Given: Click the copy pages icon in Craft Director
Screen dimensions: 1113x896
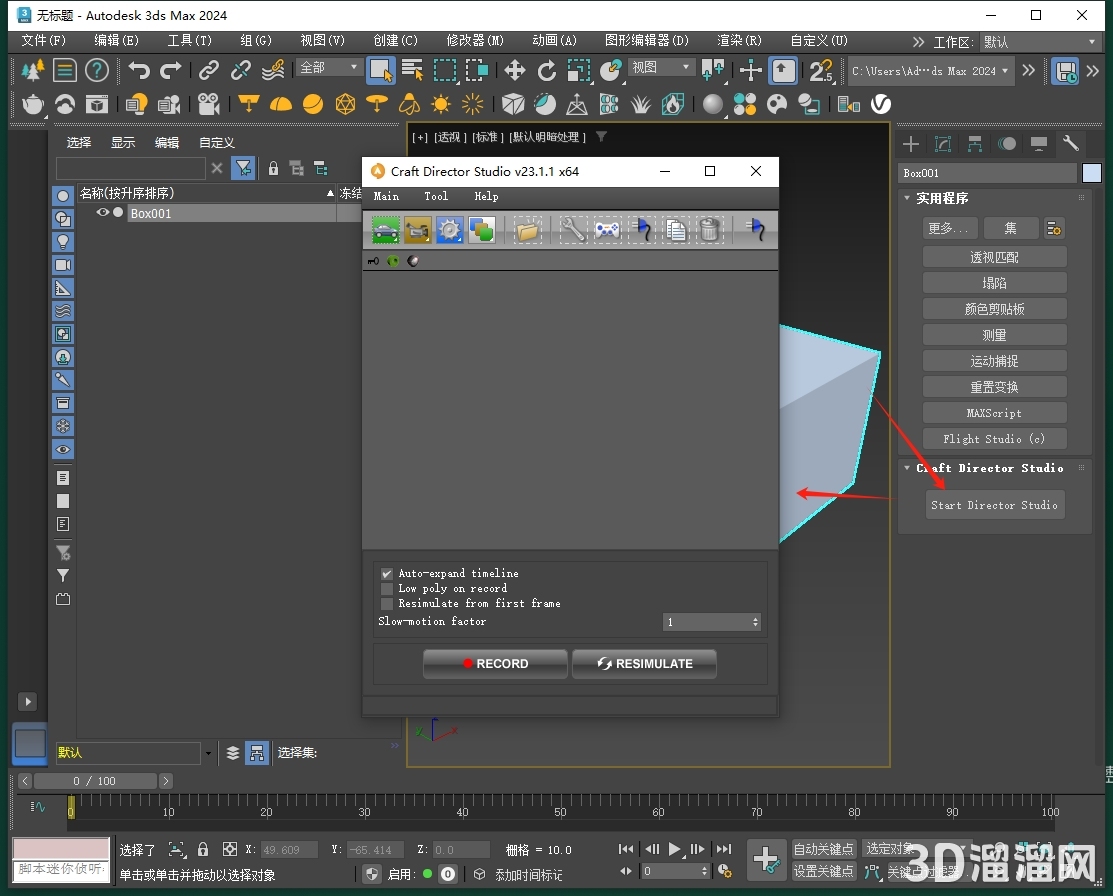Looking at the screenshot, I should point(676,230).
